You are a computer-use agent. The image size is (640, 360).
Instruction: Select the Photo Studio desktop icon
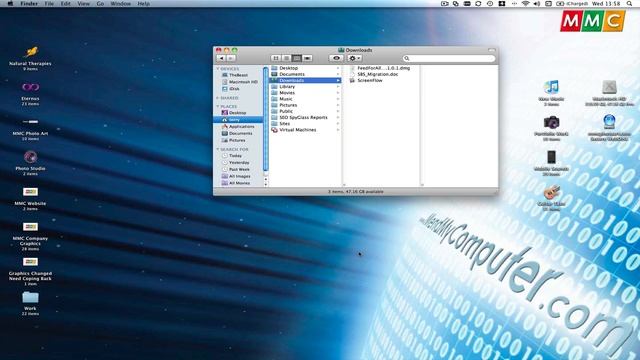[31, 163]
